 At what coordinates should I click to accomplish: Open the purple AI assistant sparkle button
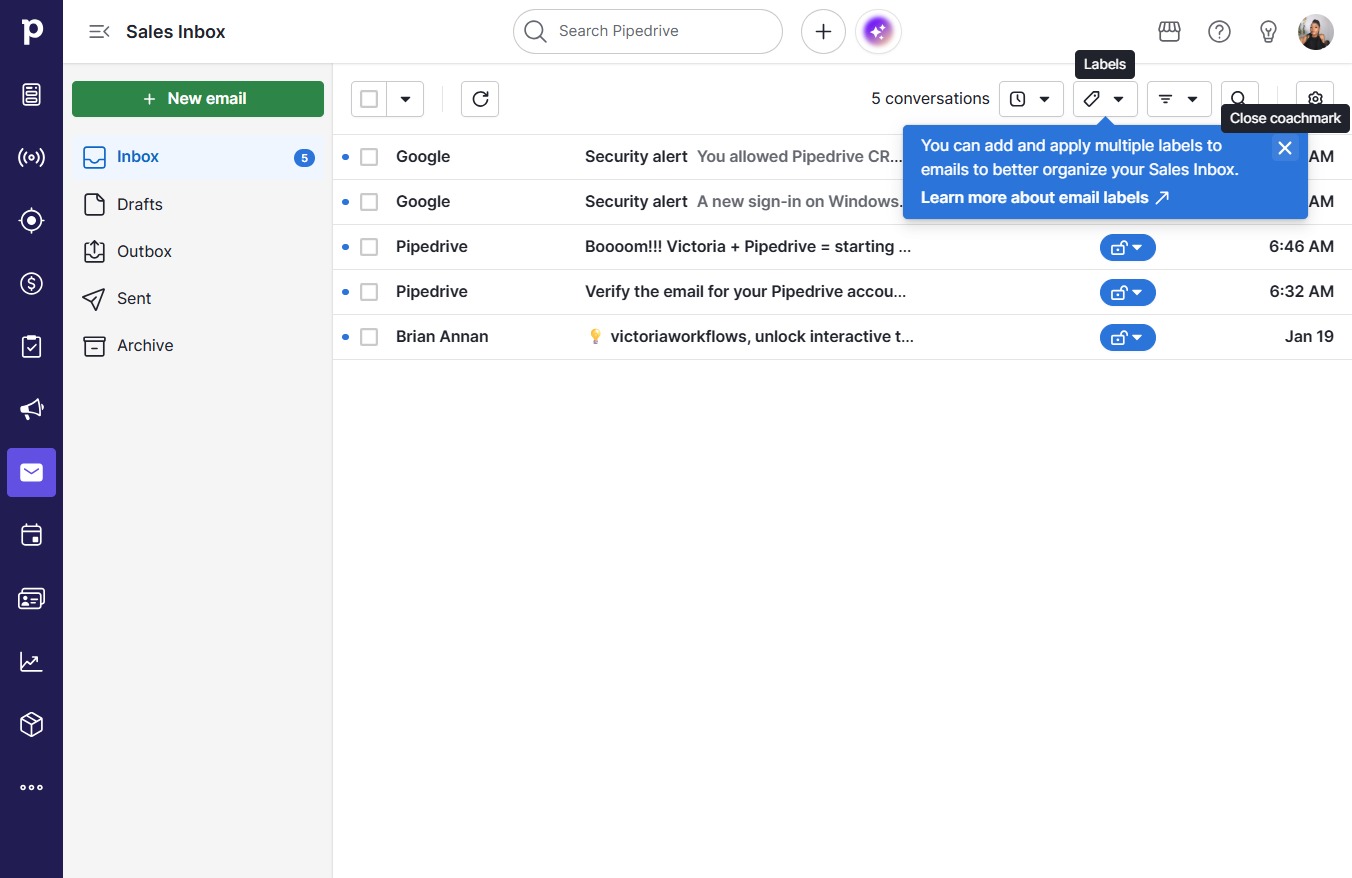(878, 32)
